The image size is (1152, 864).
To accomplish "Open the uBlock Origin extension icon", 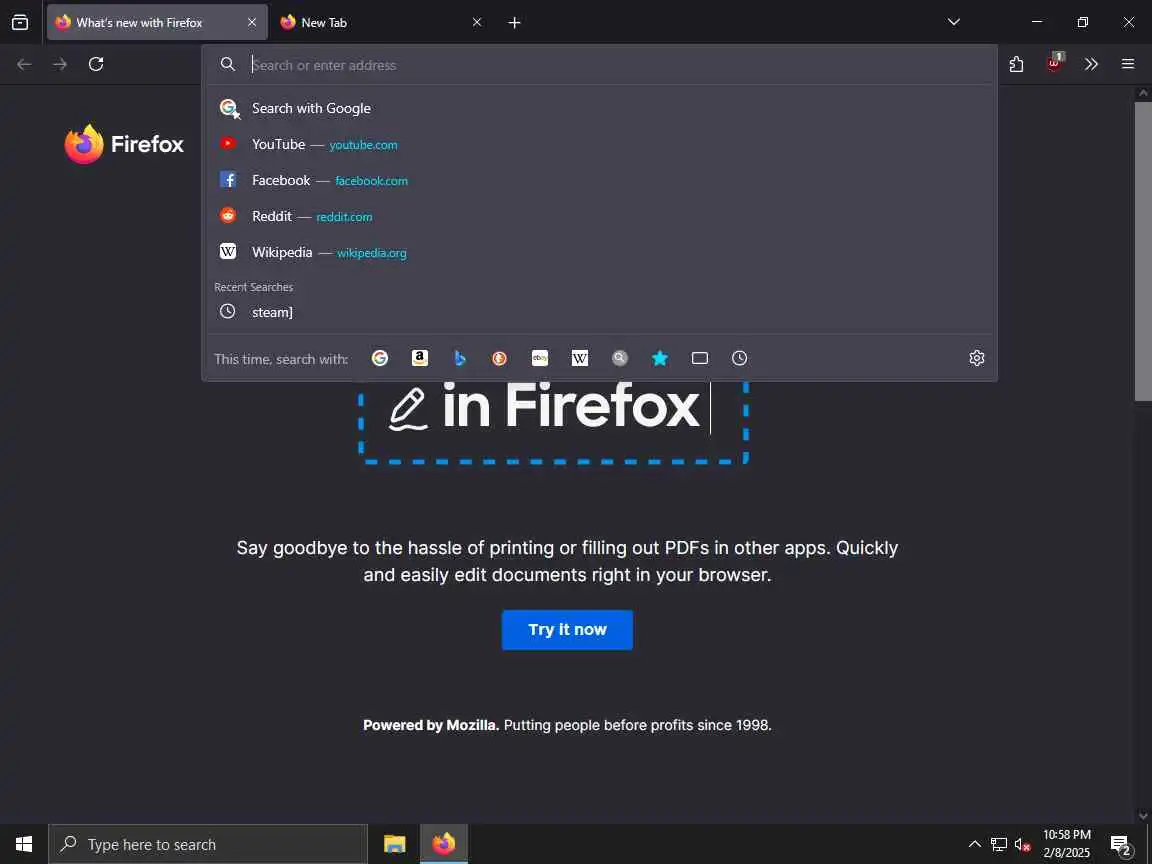I will 1054,63.
